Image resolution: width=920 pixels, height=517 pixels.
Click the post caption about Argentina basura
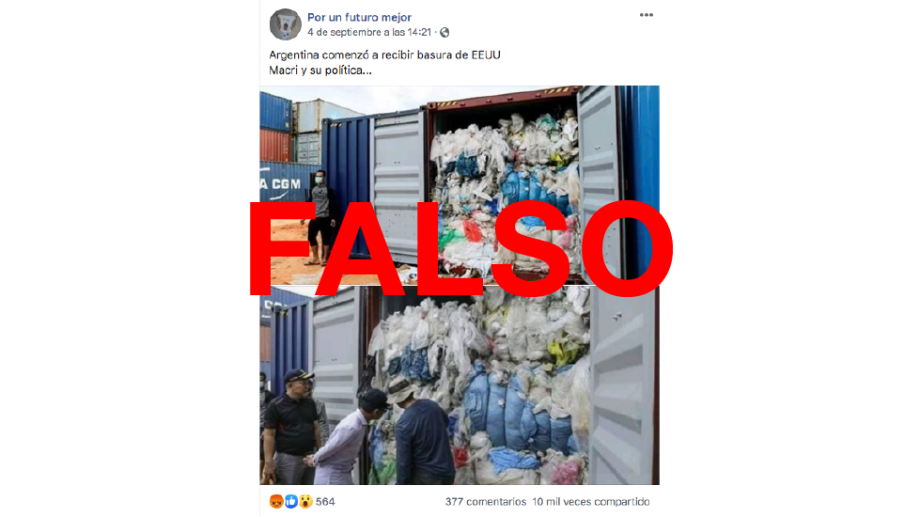pos(385,55)
